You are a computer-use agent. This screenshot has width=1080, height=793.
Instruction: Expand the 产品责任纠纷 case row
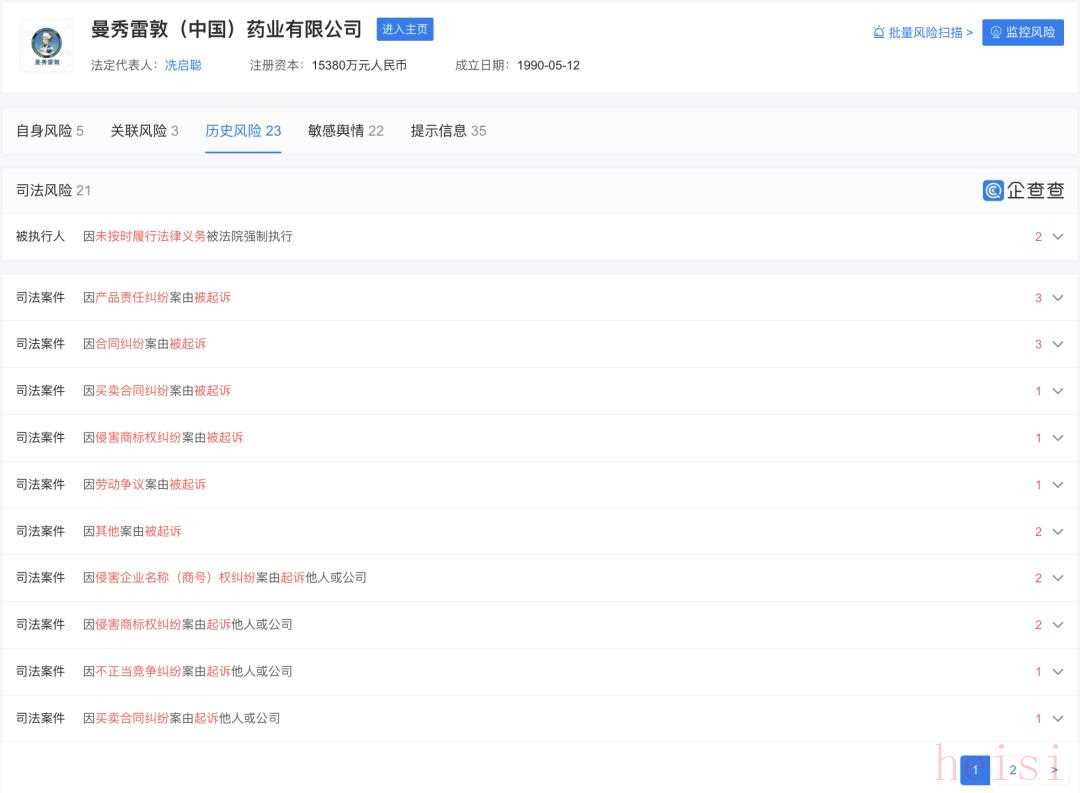[x=1057, y=298]
